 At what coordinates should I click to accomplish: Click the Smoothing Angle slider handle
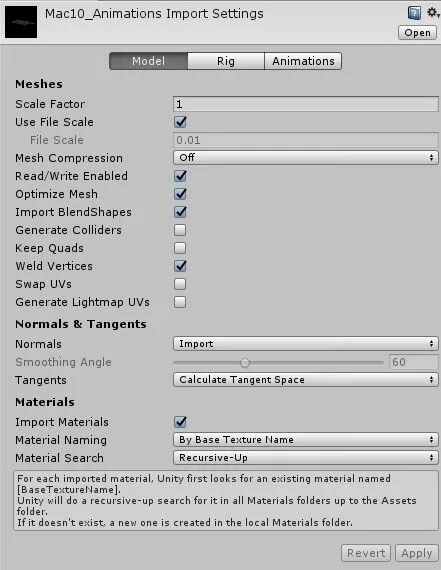click(x=245, y=362)
